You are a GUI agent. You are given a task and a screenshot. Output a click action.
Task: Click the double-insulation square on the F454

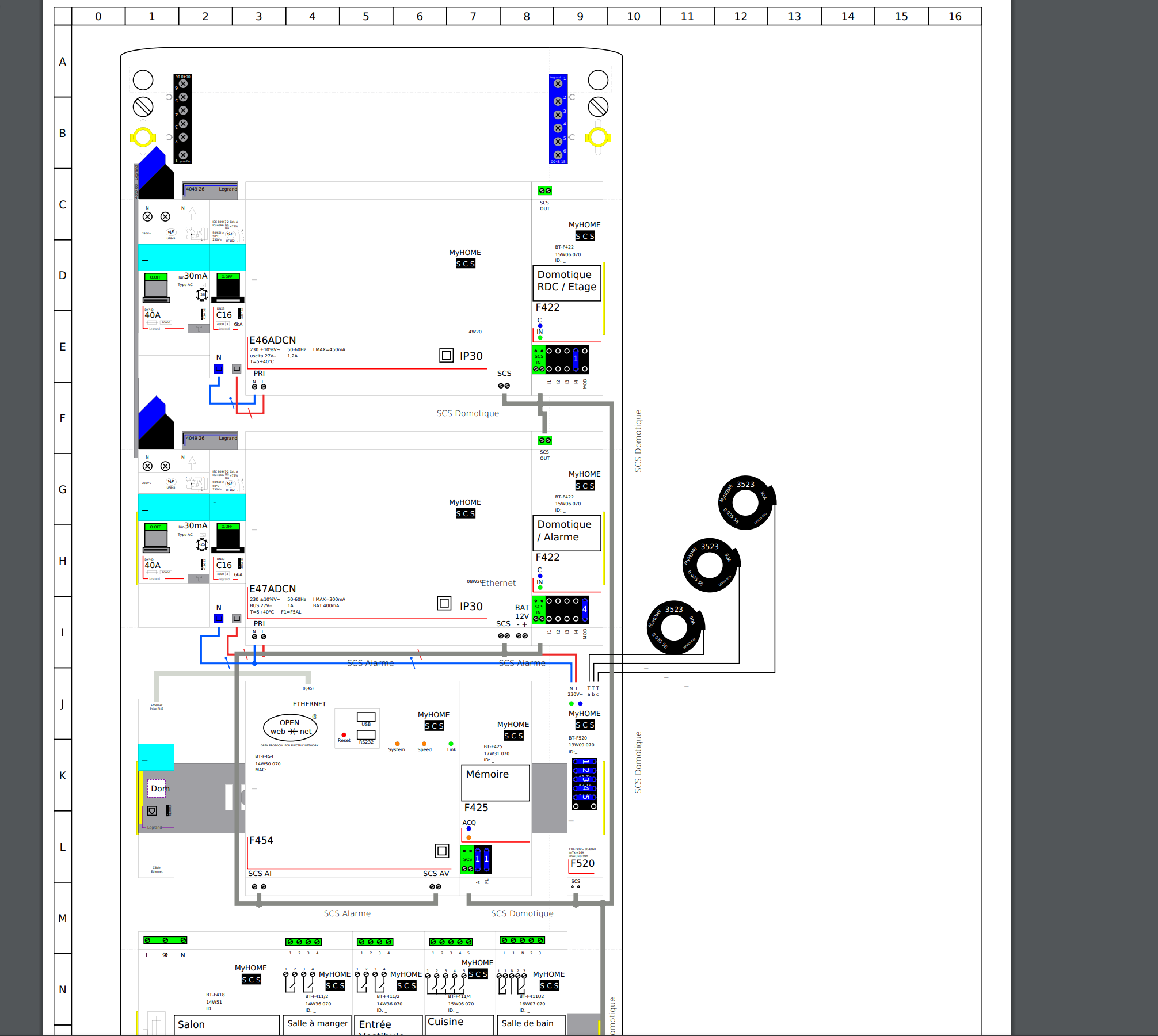442,851
